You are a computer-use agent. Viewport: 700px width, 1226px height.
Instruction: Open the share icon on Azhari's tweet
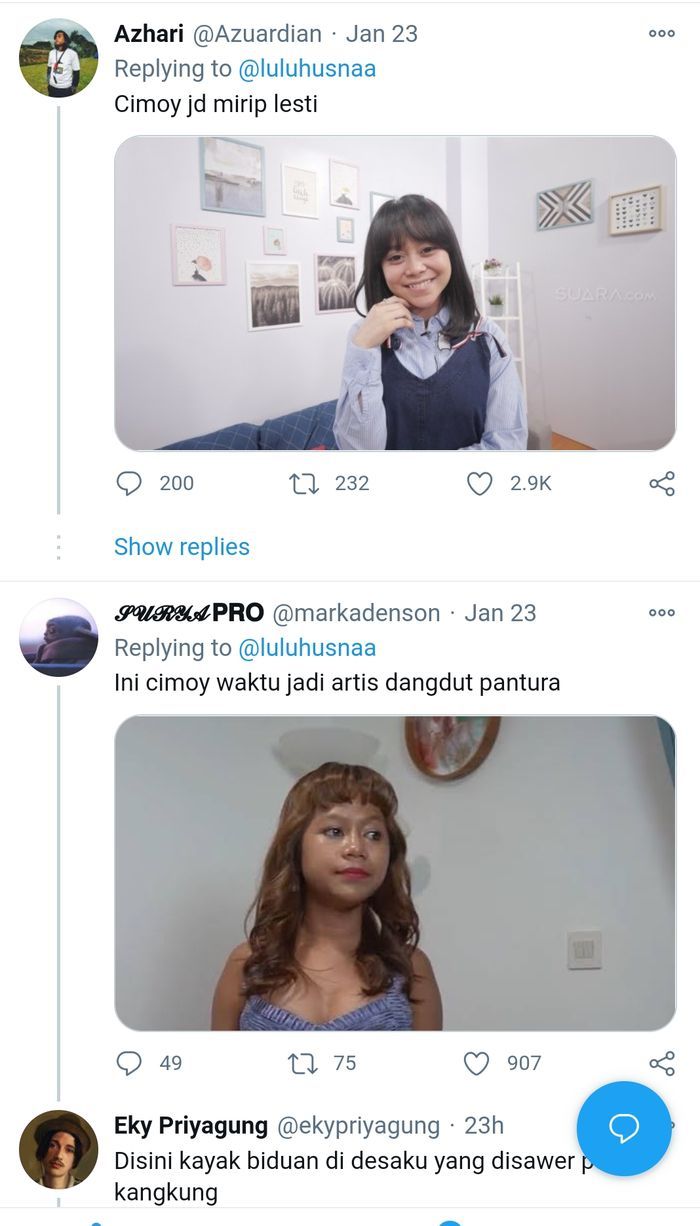(660, 483)
